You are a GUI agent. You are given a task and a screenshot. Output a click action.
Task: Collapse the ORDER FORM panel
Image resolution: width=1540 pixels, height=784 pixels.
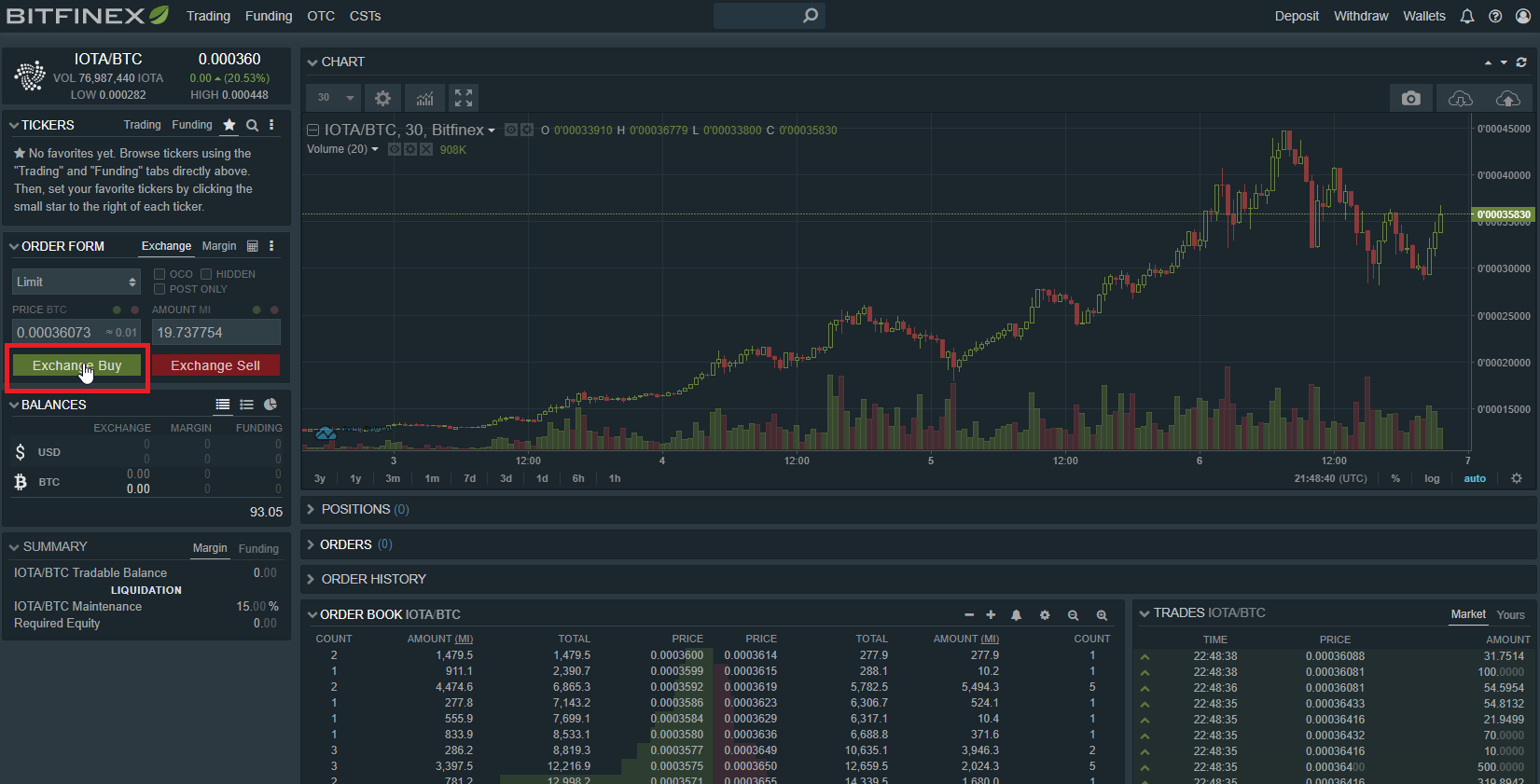tap(14, 246)
